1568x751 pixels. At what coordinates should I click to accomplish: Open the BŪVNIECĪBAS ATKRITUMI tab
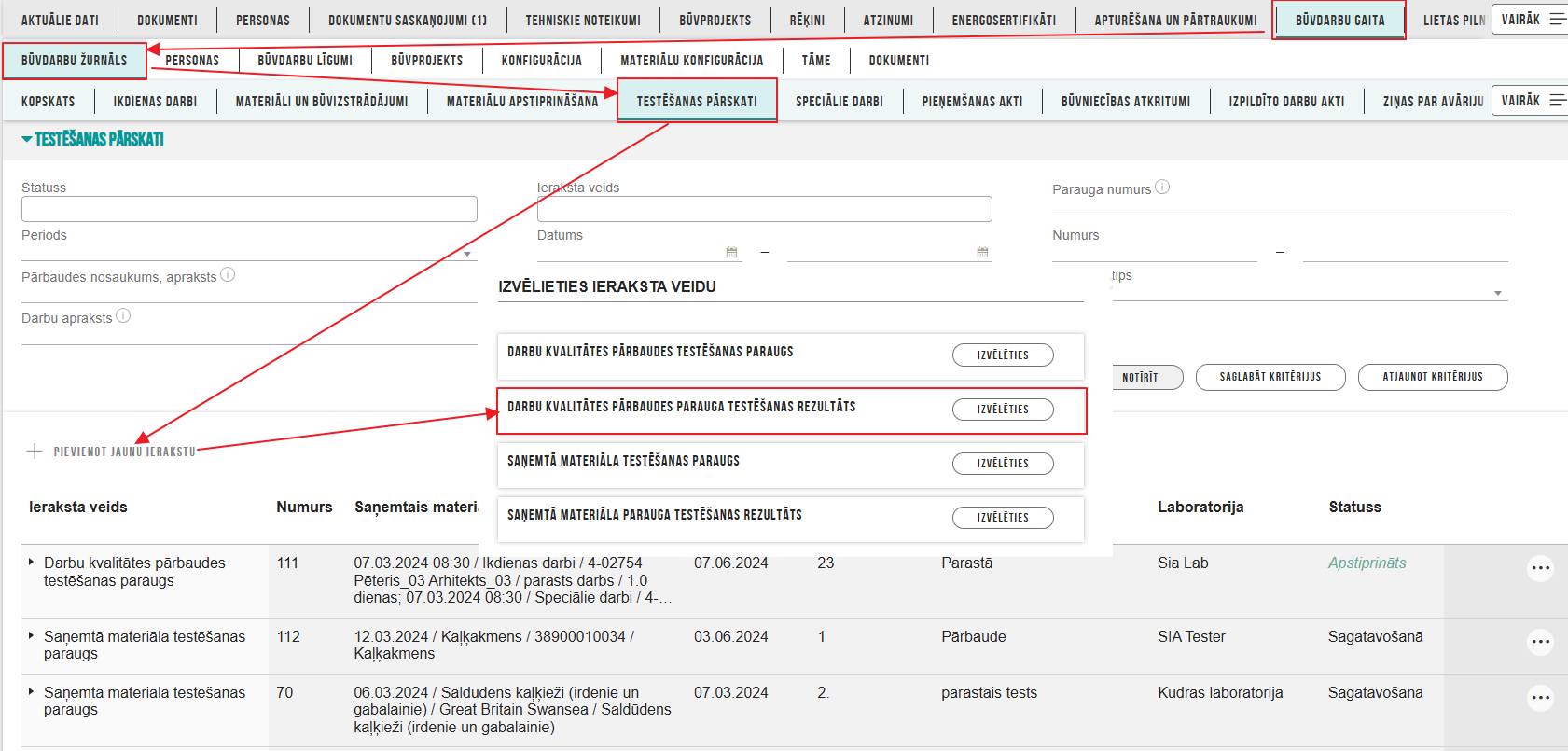1126,101
